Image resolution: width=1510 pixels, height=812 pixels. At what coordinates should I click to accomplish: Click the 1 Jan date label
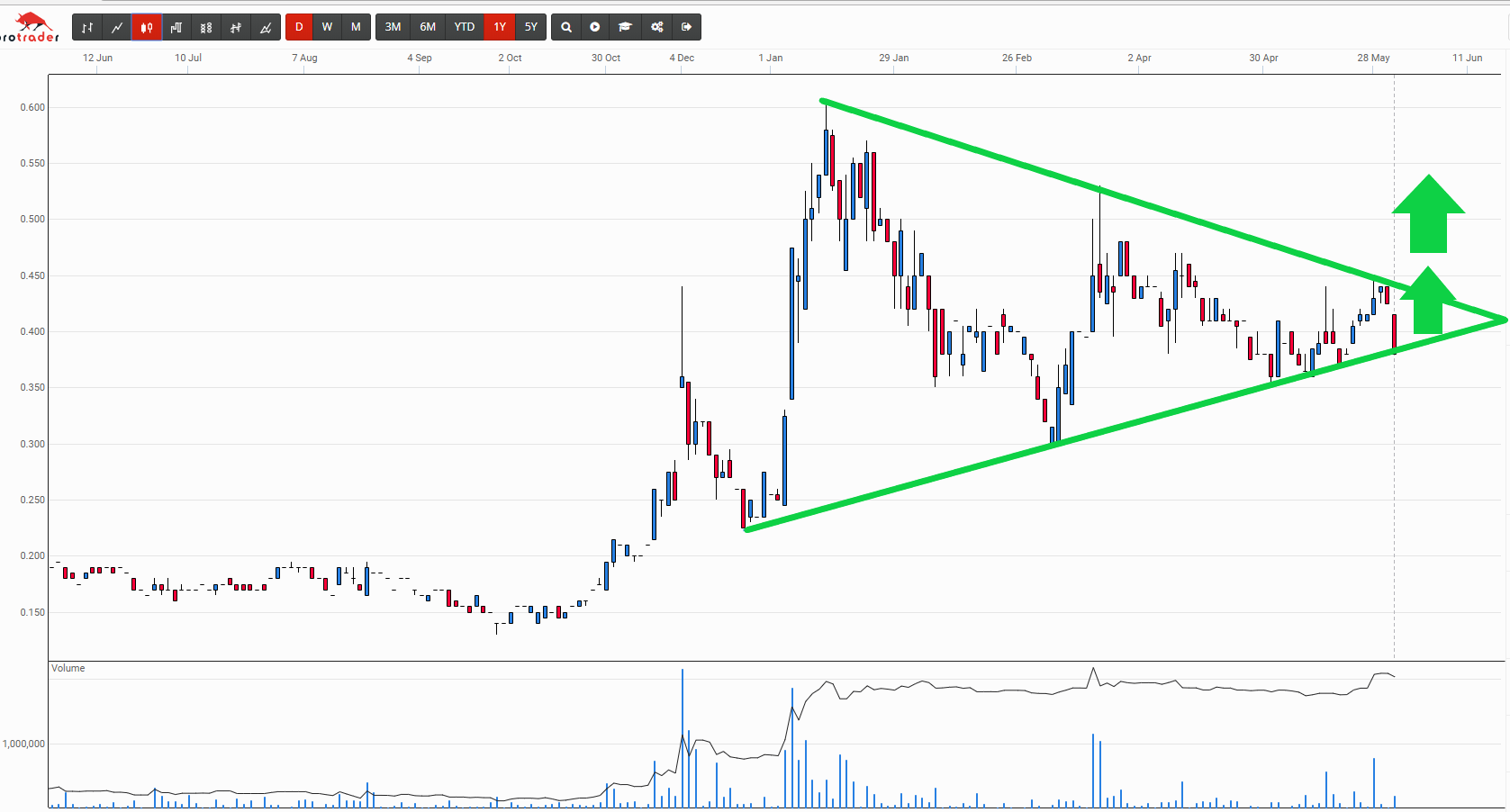click(x=771, y=58)
